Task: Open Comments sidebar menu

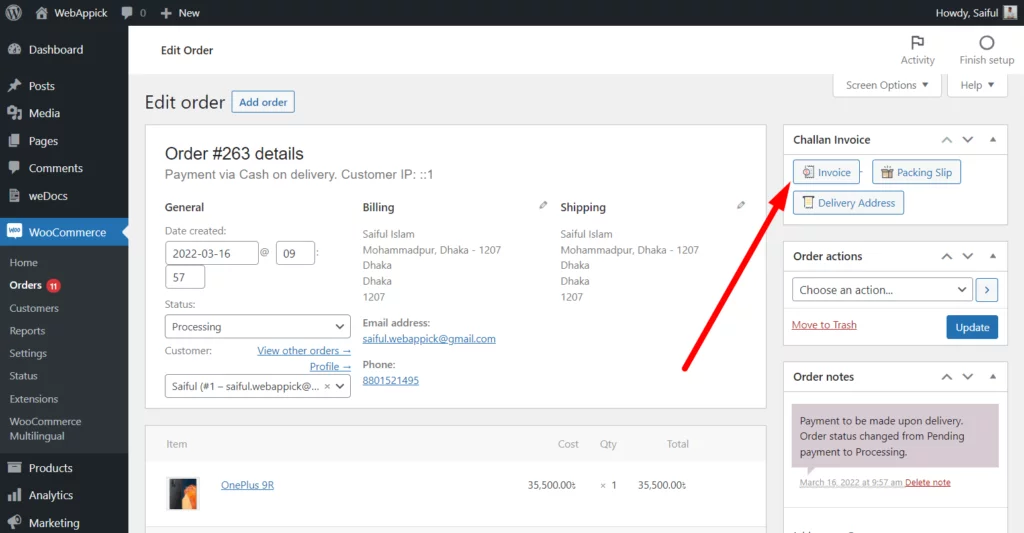Action: [64, 168]
